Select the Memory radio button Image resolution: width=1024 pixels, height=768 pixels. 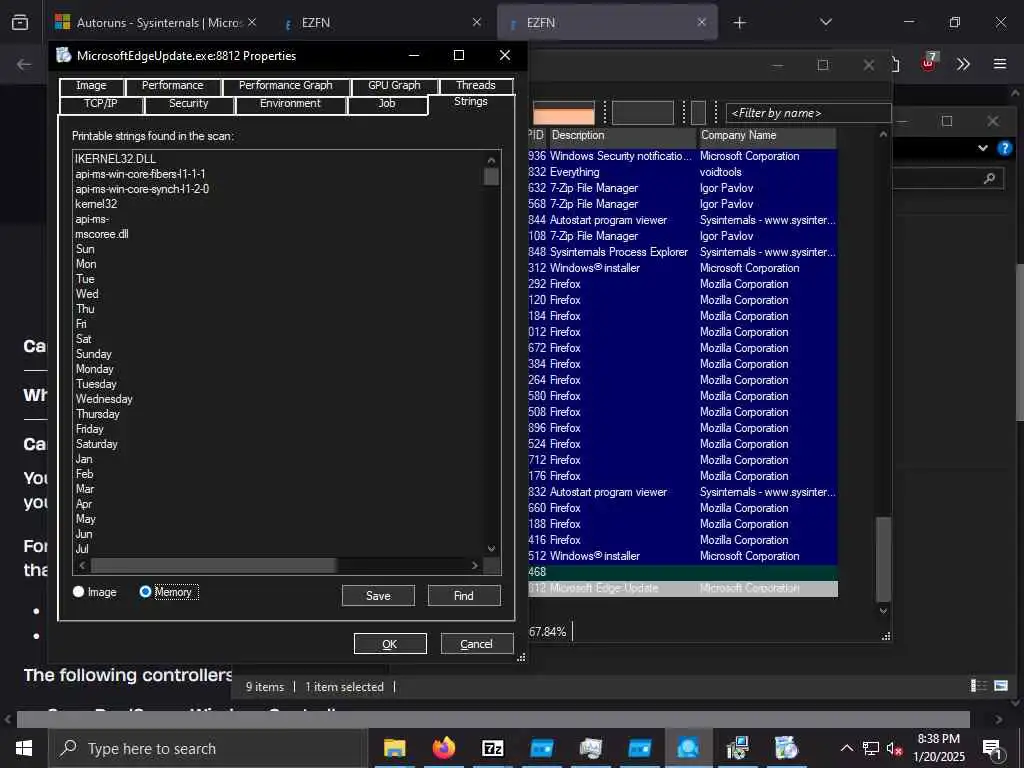click(145, 592)
